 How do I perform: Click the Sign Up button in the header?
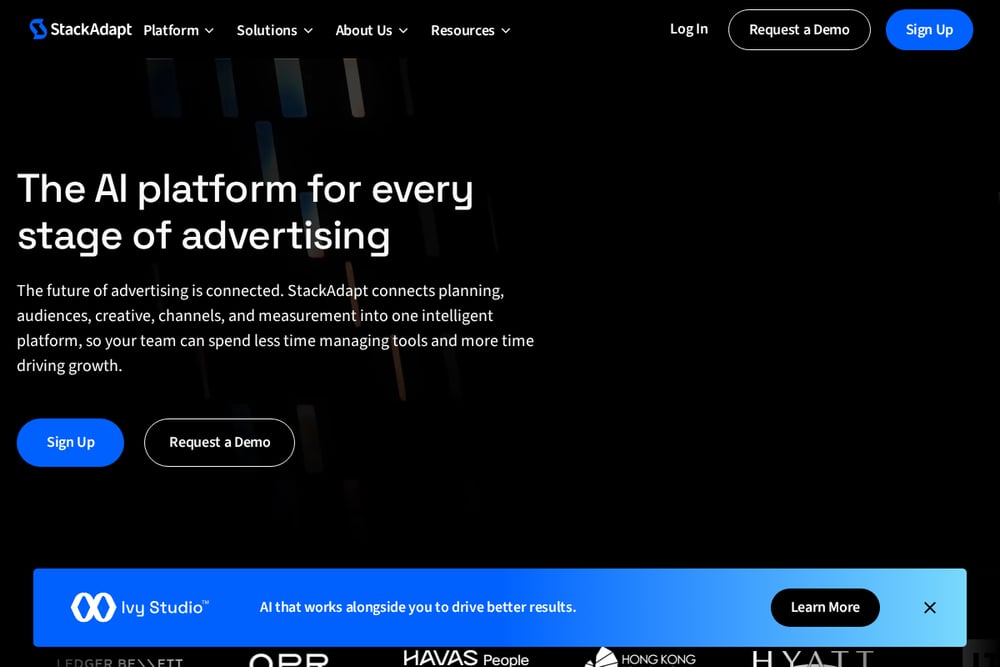click(x=929, y=29)
